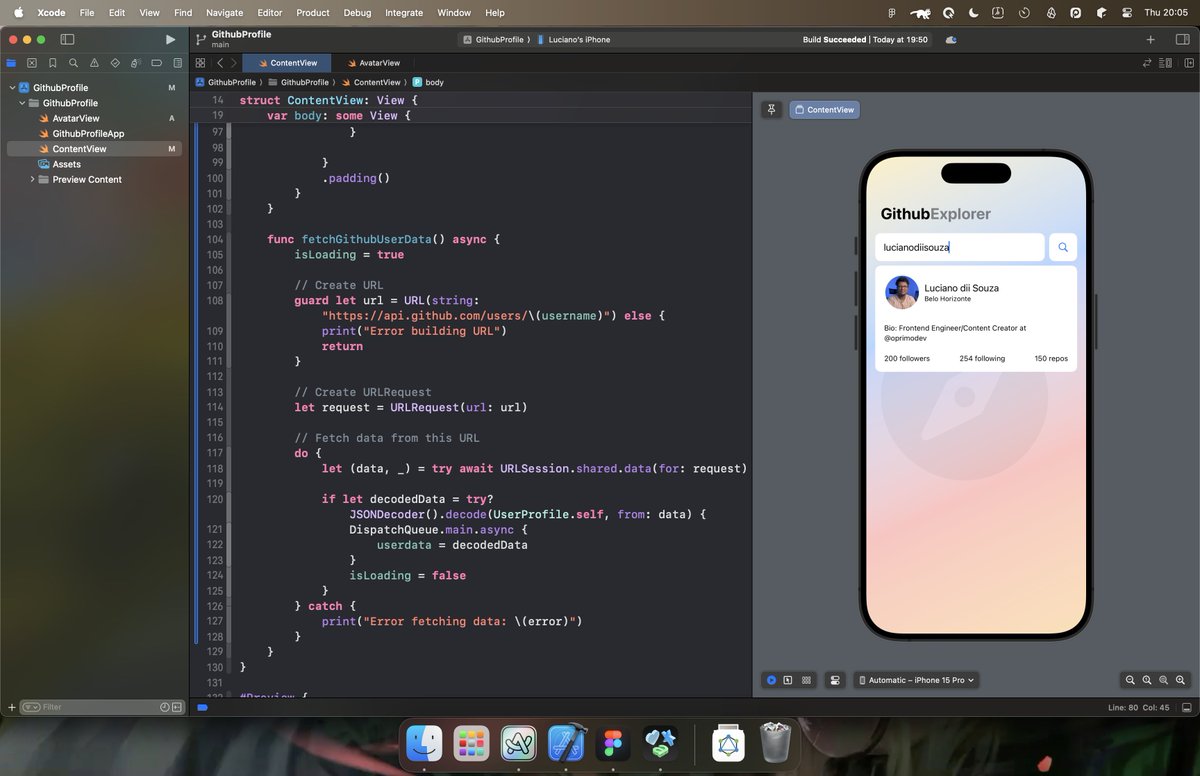
Task: Toggle the navigator sidebar button
Action: pos(67,39)
